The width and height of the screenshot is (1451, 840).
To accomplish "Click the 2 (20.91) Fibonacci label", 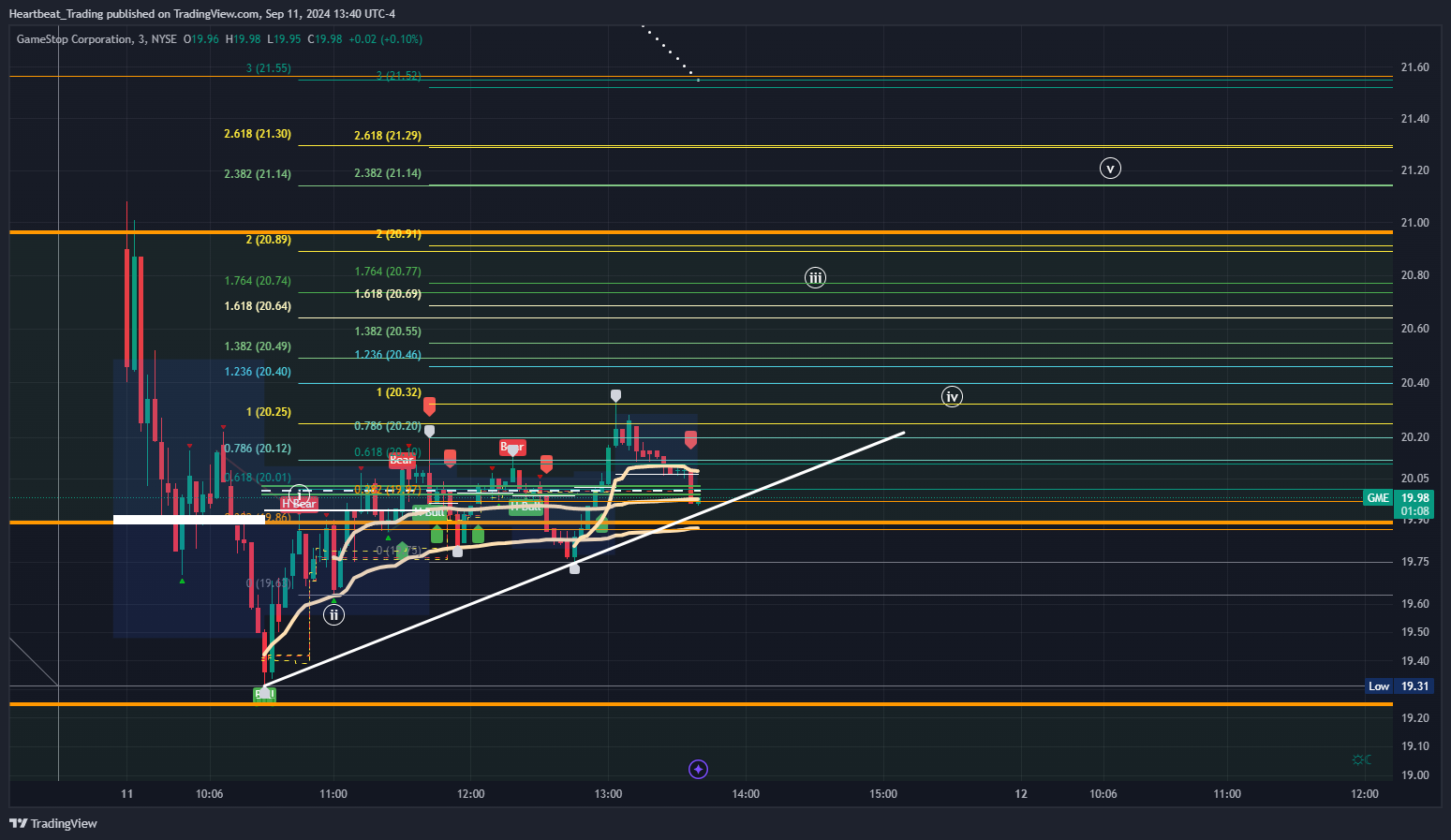I will [398, 234].
